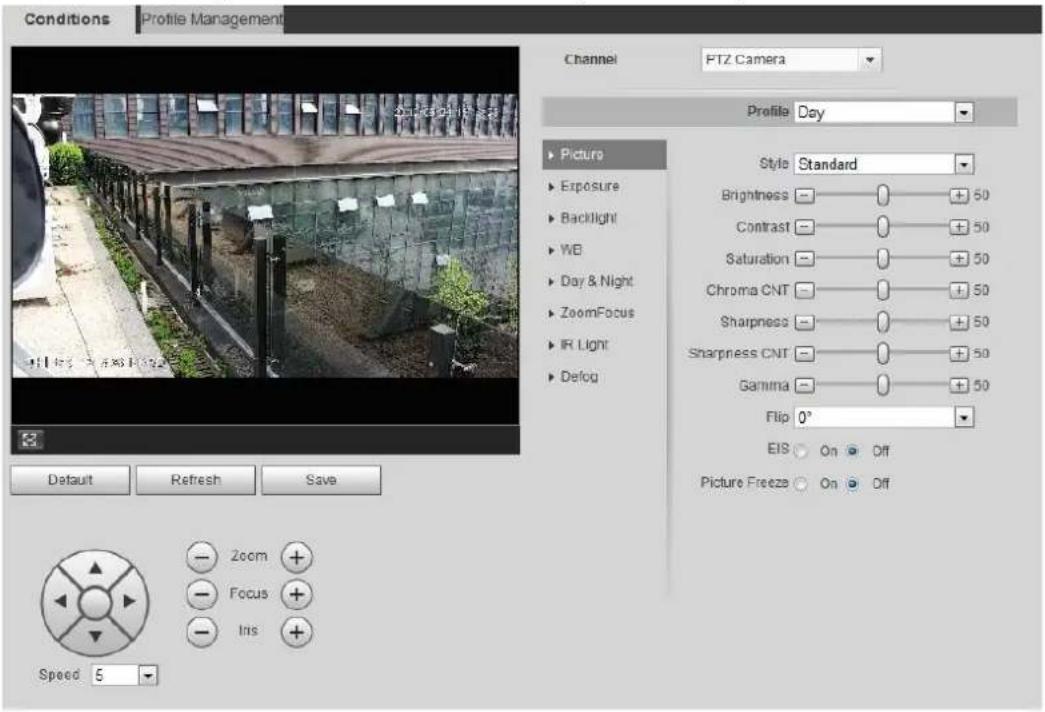The height and width of the screenshot is (712, 1045).
Task: Open the ZoomFocus settings
Action: (597, 313)
